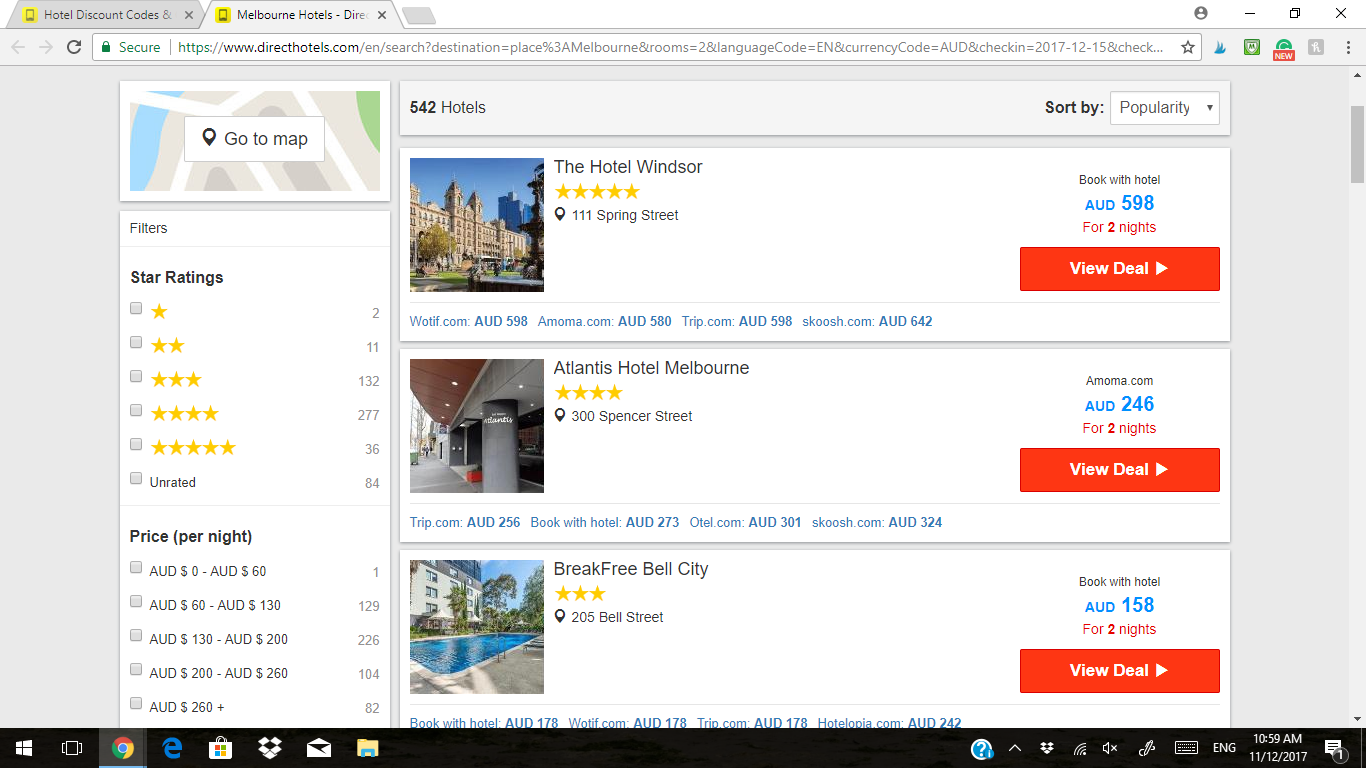Click the green NEW extension icon
Viewport: 1366px width, 768px height.
point(1284,48)
